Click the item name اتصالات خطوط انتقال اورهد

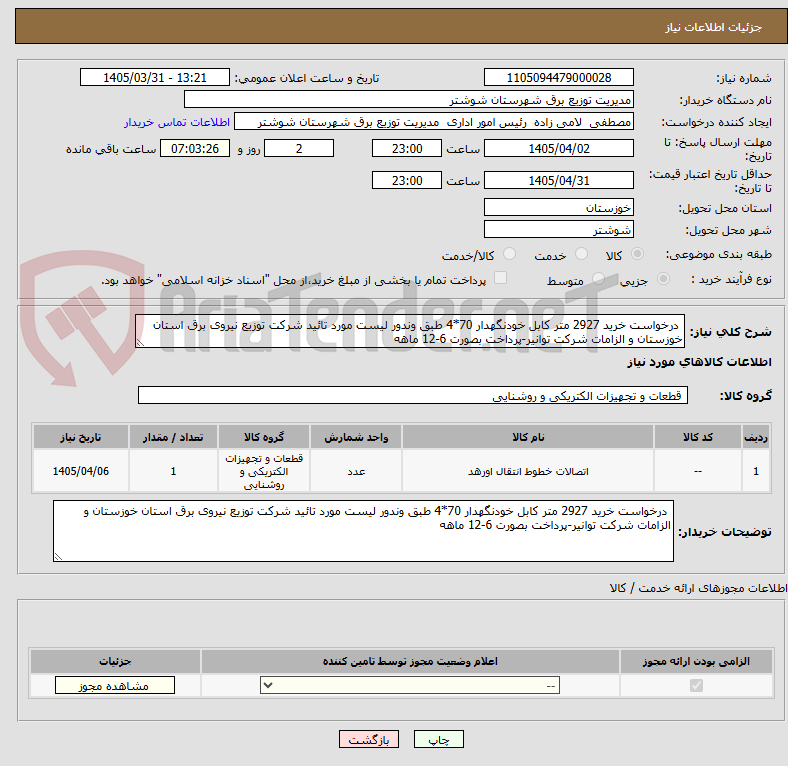coord(528,471)
